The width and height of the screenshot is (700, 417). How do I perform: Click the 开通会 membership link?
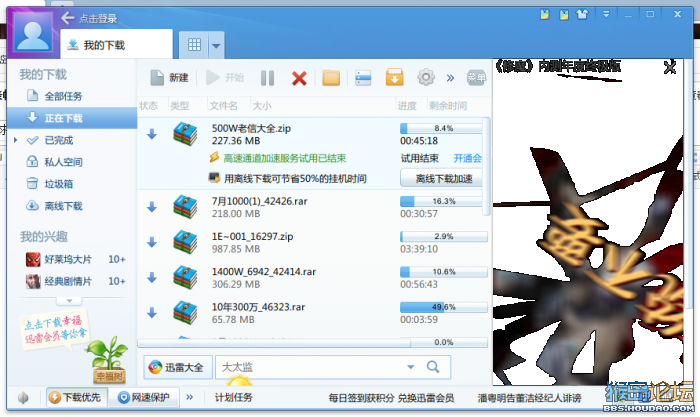point(467,158)
